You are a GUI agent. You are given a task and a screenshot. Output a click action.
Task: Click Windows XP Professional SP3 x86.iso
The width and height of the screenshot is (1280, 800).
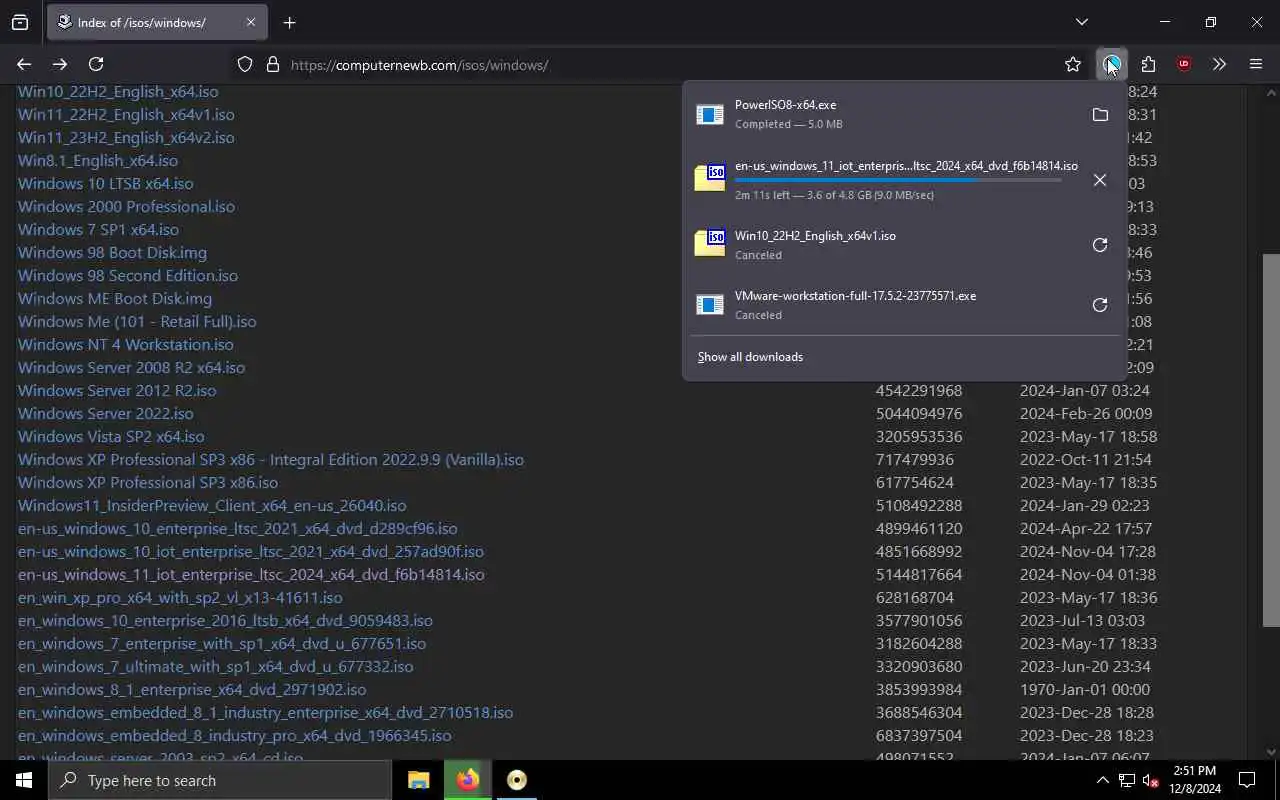coord(148,482)
